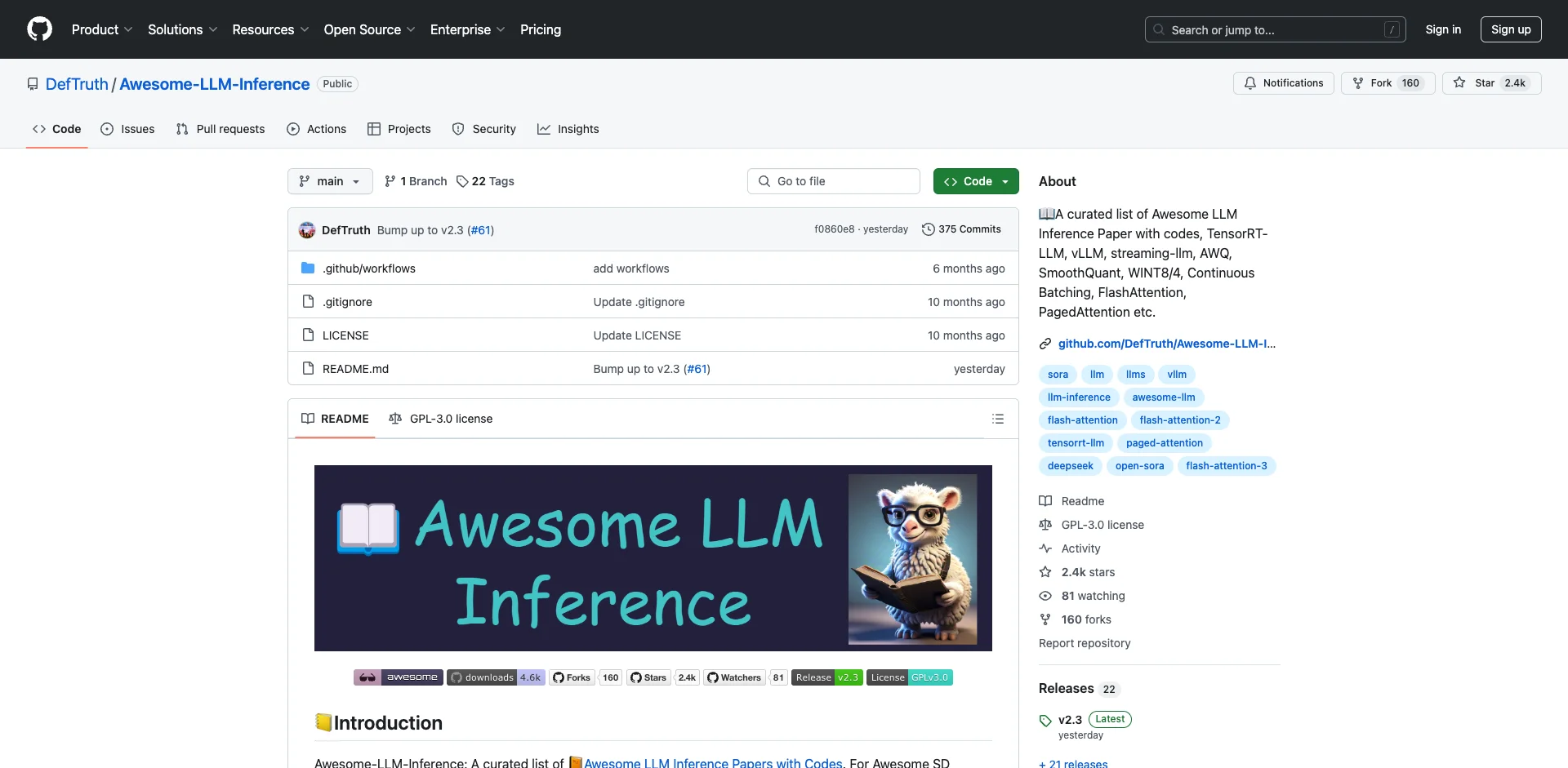Click the Notifications bell button
Viewport: 1568px width, 768px height.
1284,83
